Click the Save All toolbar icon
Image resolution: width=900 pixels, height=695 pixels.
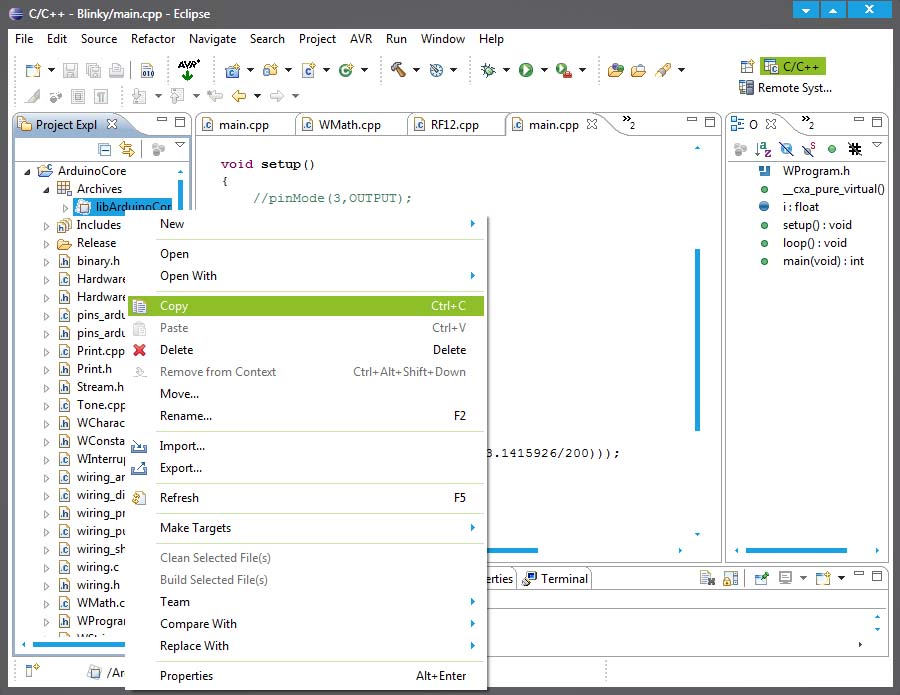93,70
